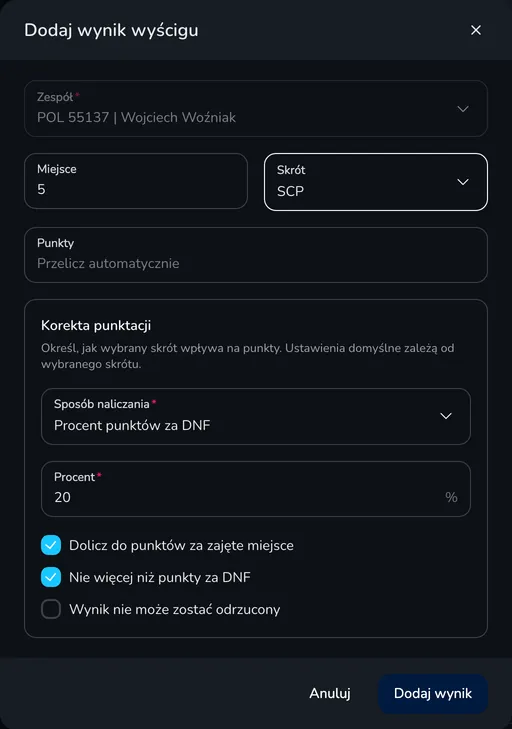Click the Dodaj wynik button
Viewport: 512px width, 729px height.
coord(433,694)
